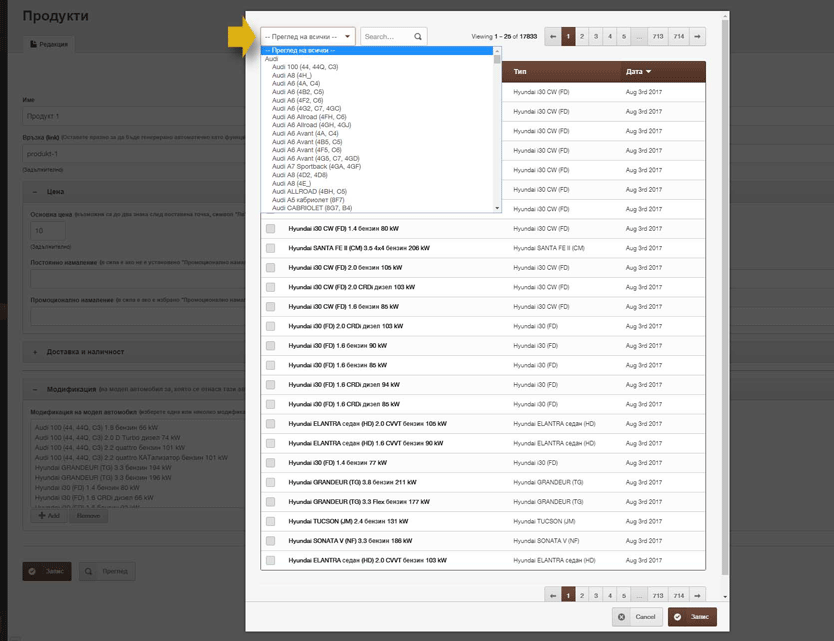Click the next-page arrow in the bottom pager
Viewport: 834px width, 641px height.
click(697, 595)
